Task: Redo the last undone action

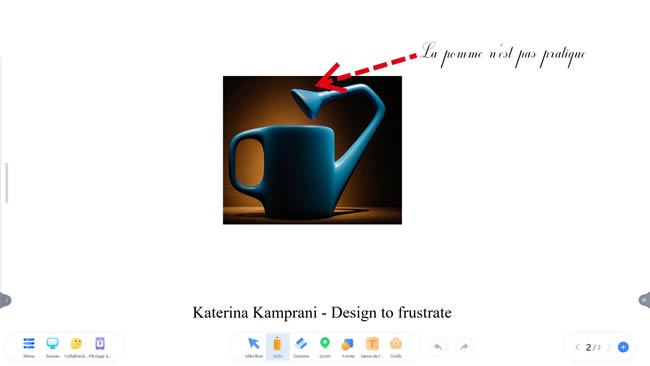Action: 464,347
